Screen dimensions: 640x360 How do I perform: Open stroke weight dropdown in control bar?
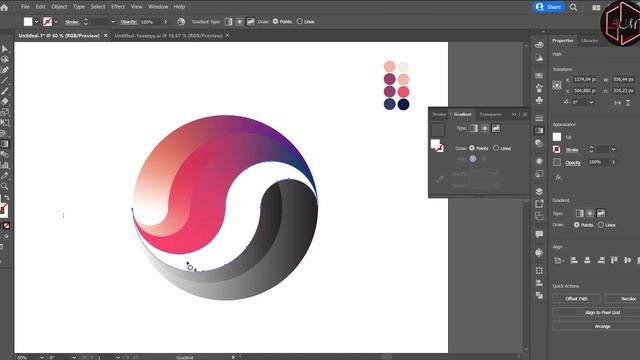click(113, 22)
